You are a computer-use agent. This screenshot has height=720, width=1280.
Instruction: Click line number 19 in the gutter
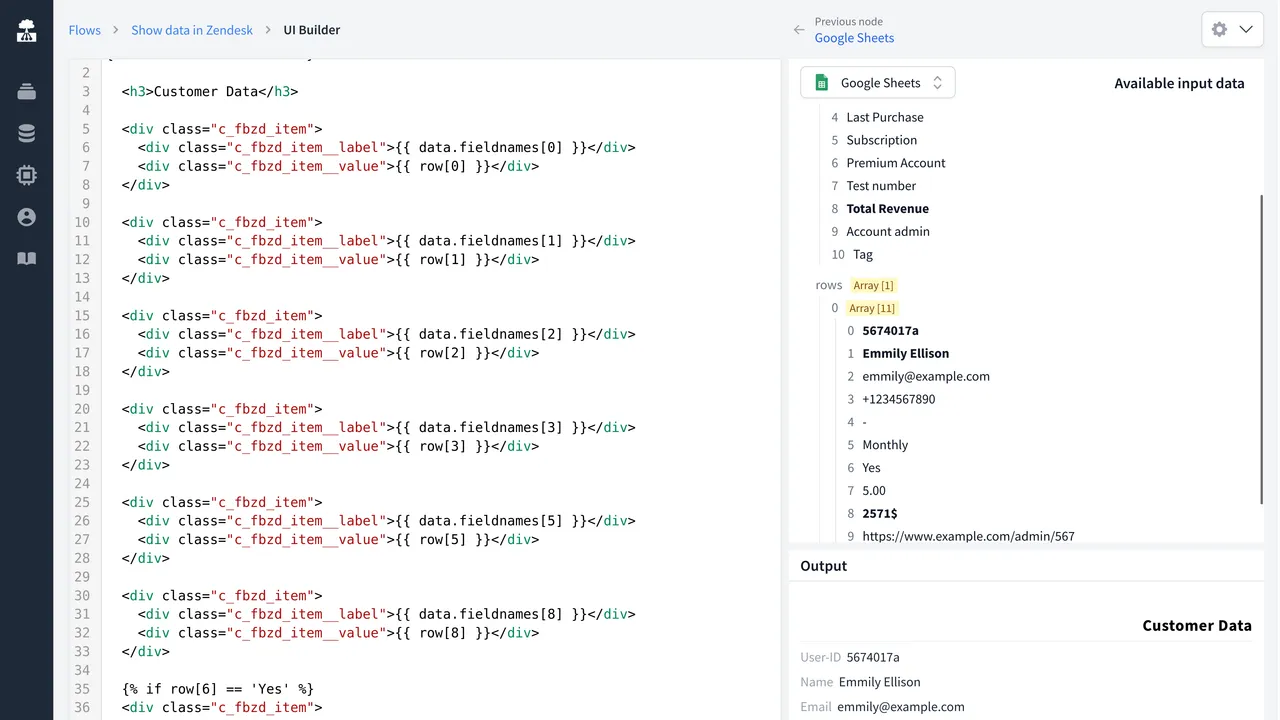coord(82,390)
